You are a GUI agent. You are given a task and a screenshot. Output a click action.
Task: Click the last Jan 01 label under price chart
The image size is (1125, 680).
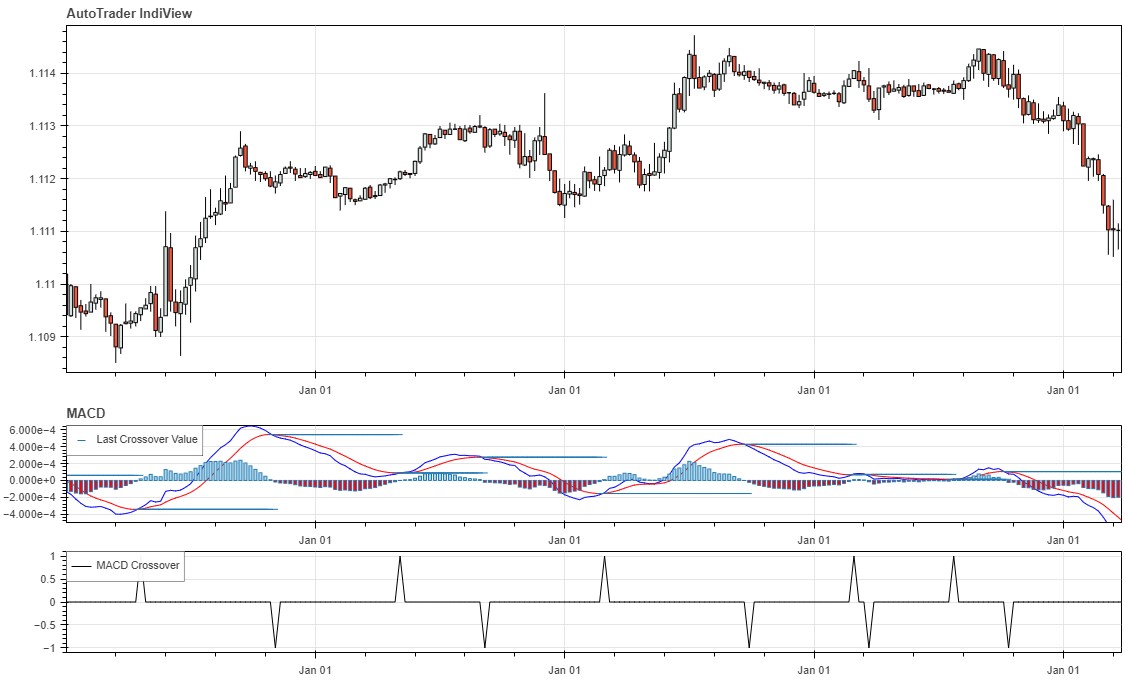click(x=1063, y=390)
